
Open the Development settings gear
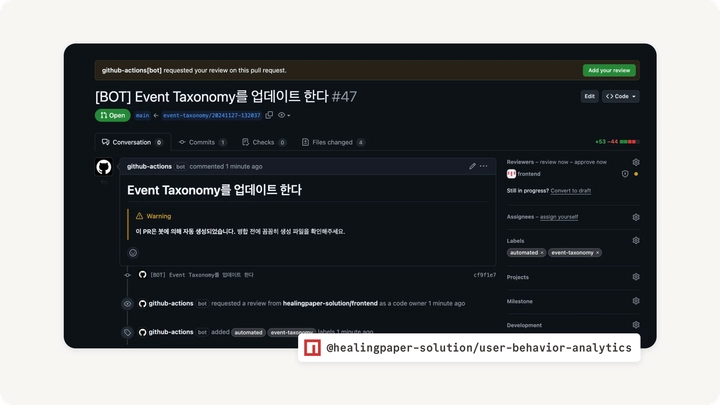636,325
